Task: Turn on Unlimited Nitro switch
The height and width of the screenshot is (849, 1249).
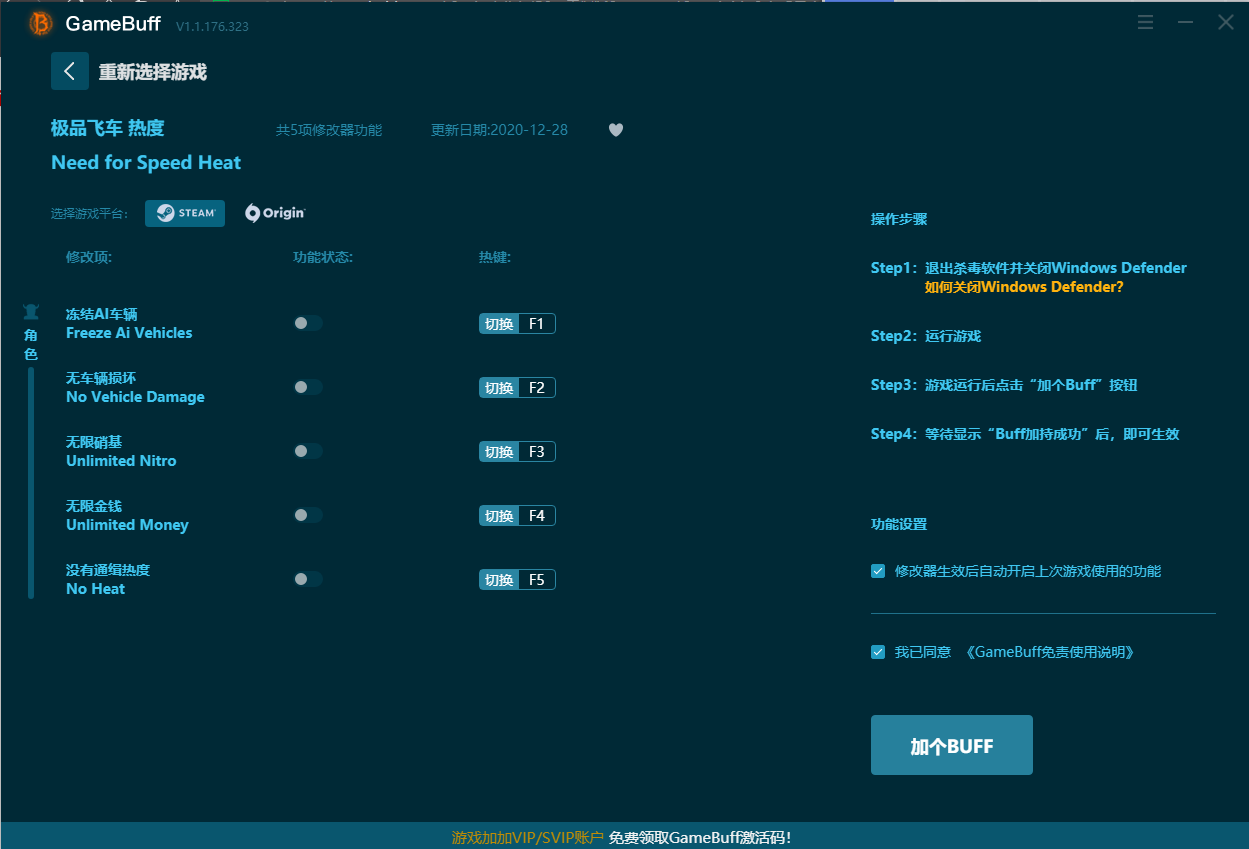Action: (x=308, y=451)
